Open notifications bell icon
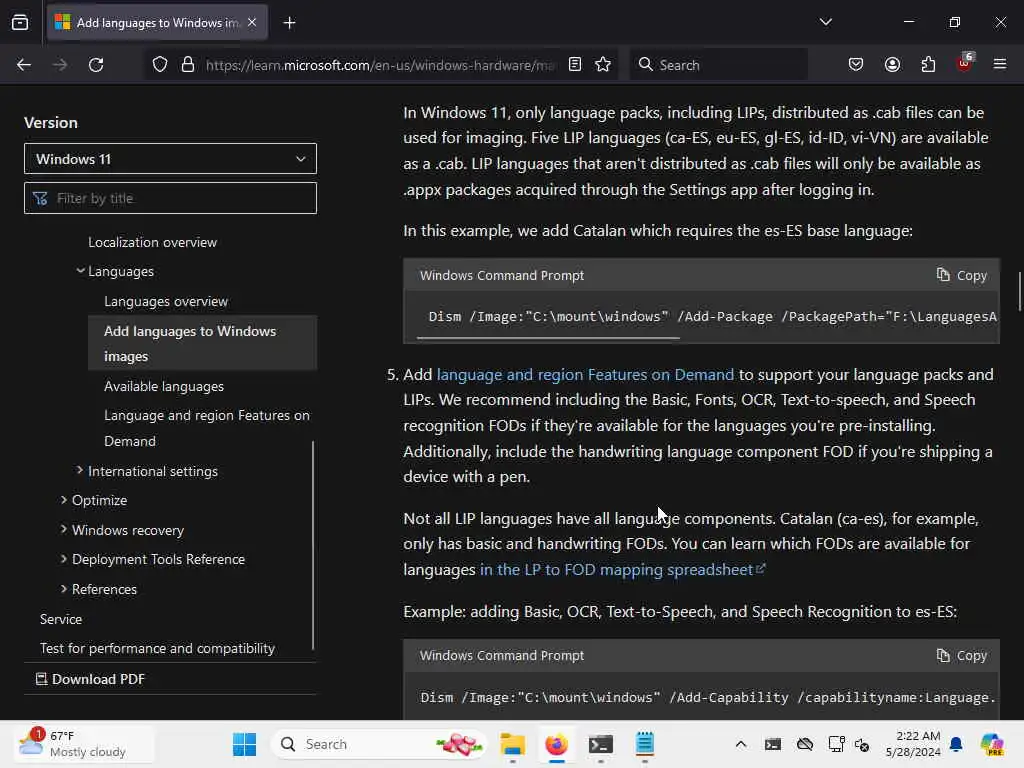This screenshot has height=768, width=1024. (x=956, y=744)
